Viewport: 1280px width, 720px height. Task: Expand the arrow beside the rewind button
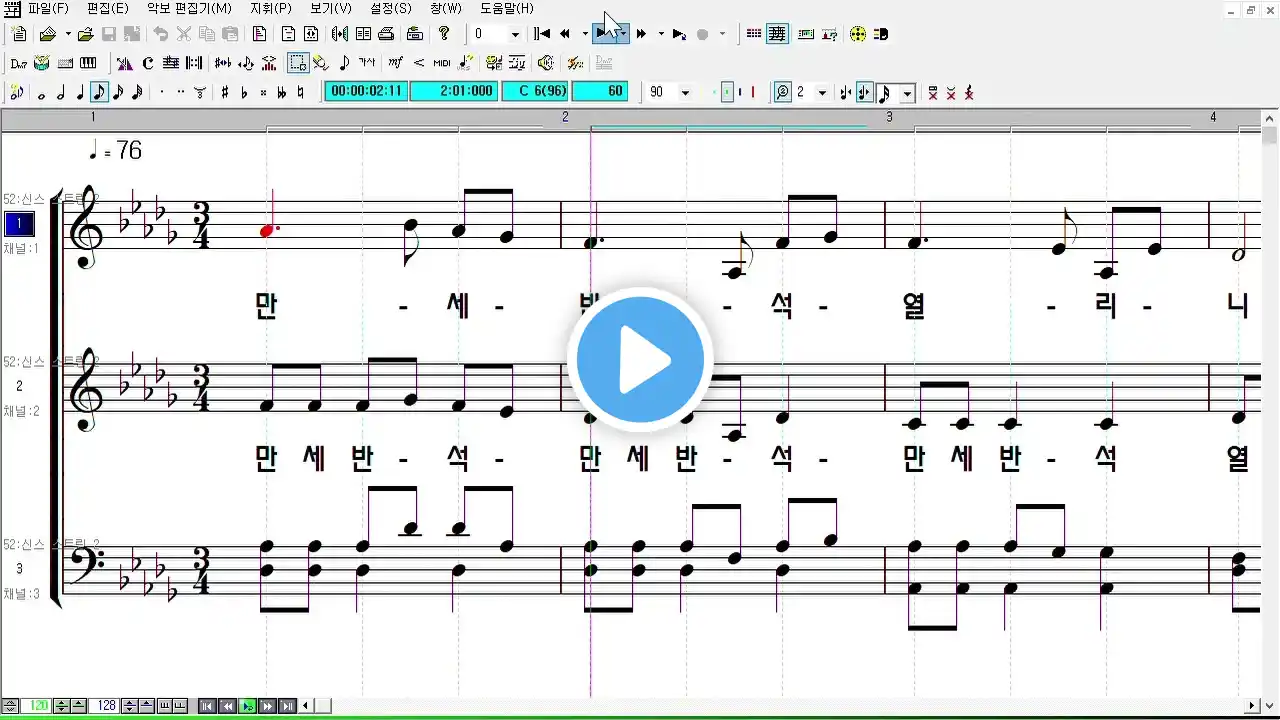click(585, 34)
